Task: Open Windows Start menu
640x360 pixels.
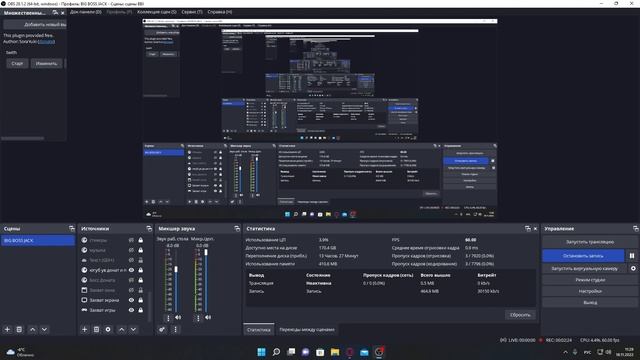Action: (x=262, y=352)
